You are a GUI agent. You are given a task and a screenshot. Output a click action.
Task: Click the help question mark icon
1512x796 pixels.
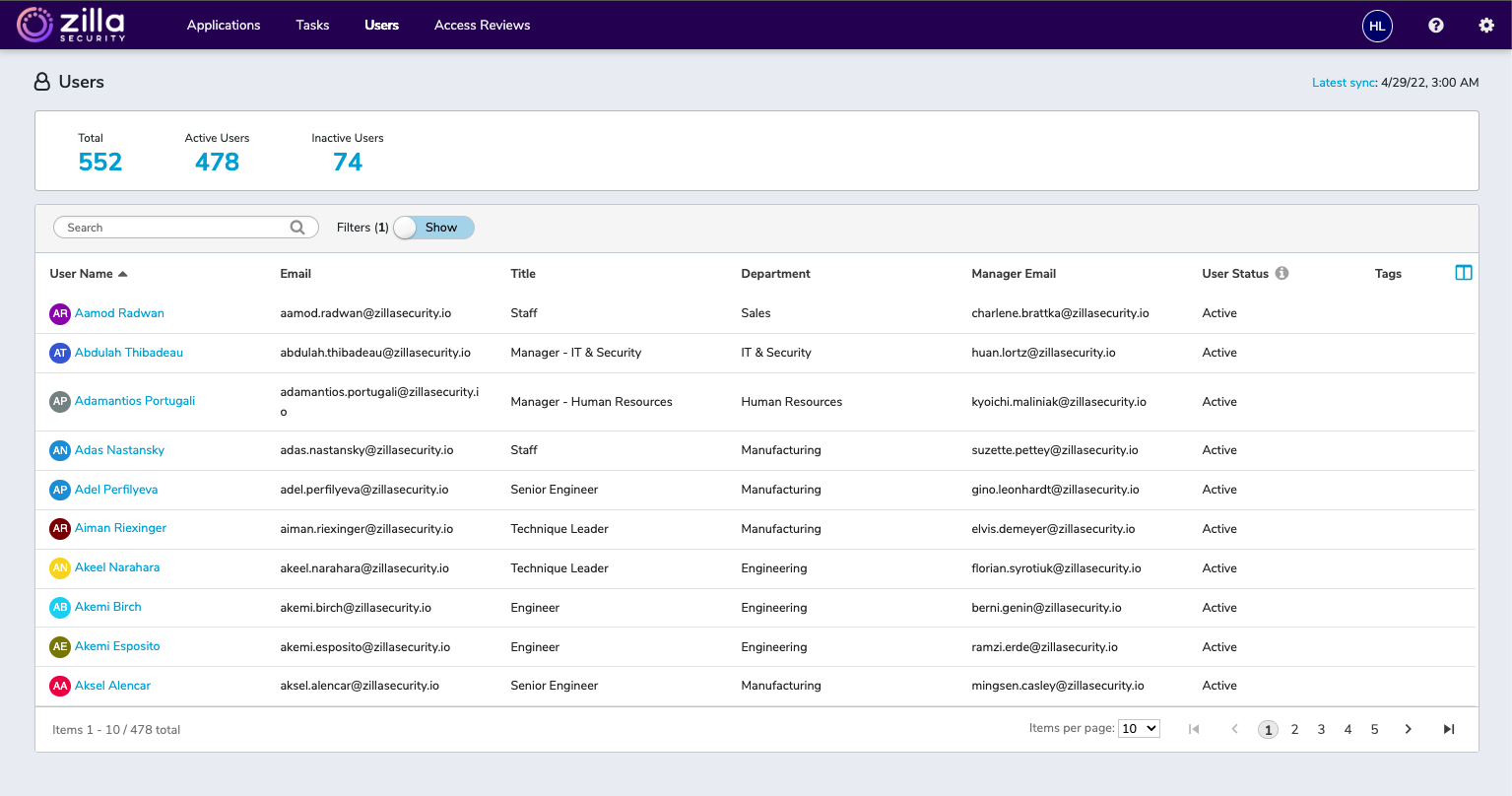pyautogui.click(x=1435, y=25)
